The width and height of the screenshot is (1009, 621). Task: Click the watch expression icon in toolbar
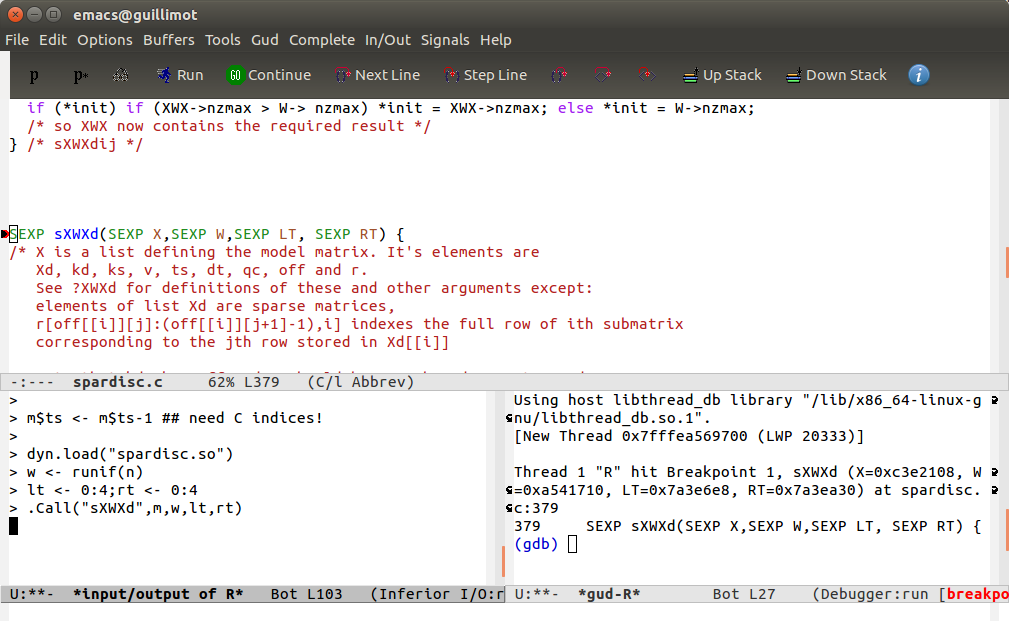pyautogui.click(x=120, y=75)
